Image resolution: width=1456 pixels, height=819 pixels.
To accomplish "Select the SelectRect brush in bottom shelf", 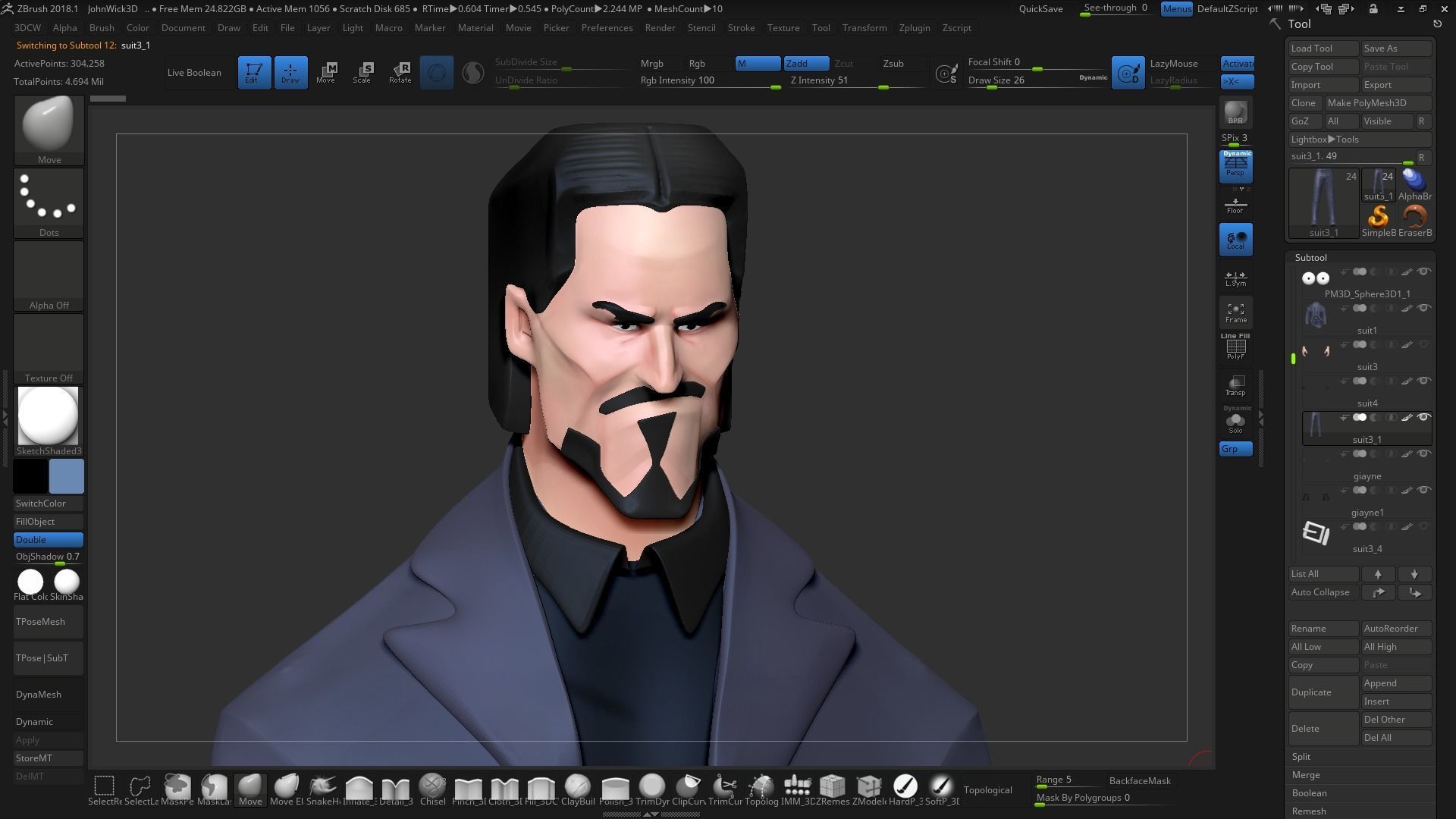I will pyautogui.click(x=105, y=790).
